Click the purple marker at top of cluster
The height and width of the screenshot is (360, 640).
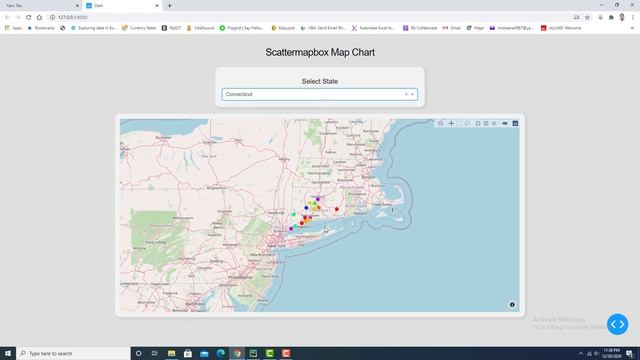(318, 199)
